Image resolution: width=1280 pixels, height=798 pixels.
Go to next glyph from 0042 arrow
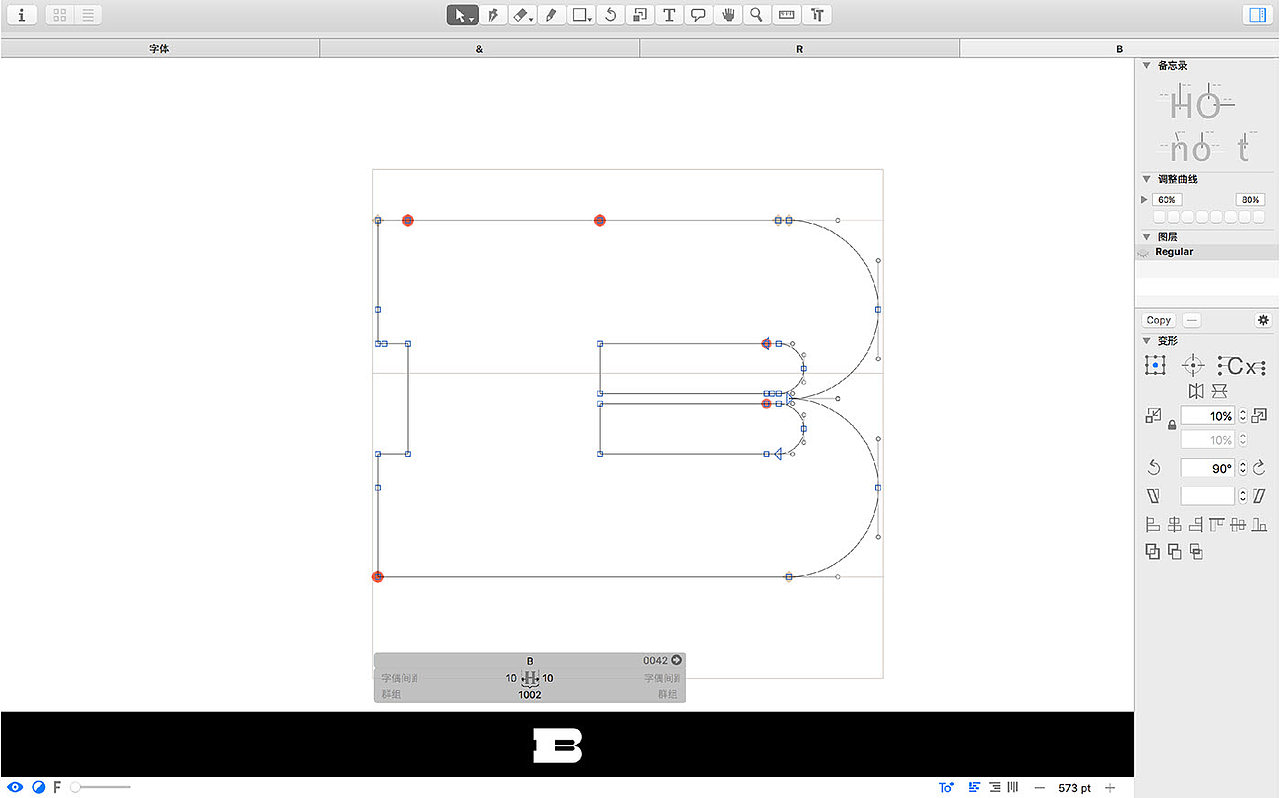point(677,660)
